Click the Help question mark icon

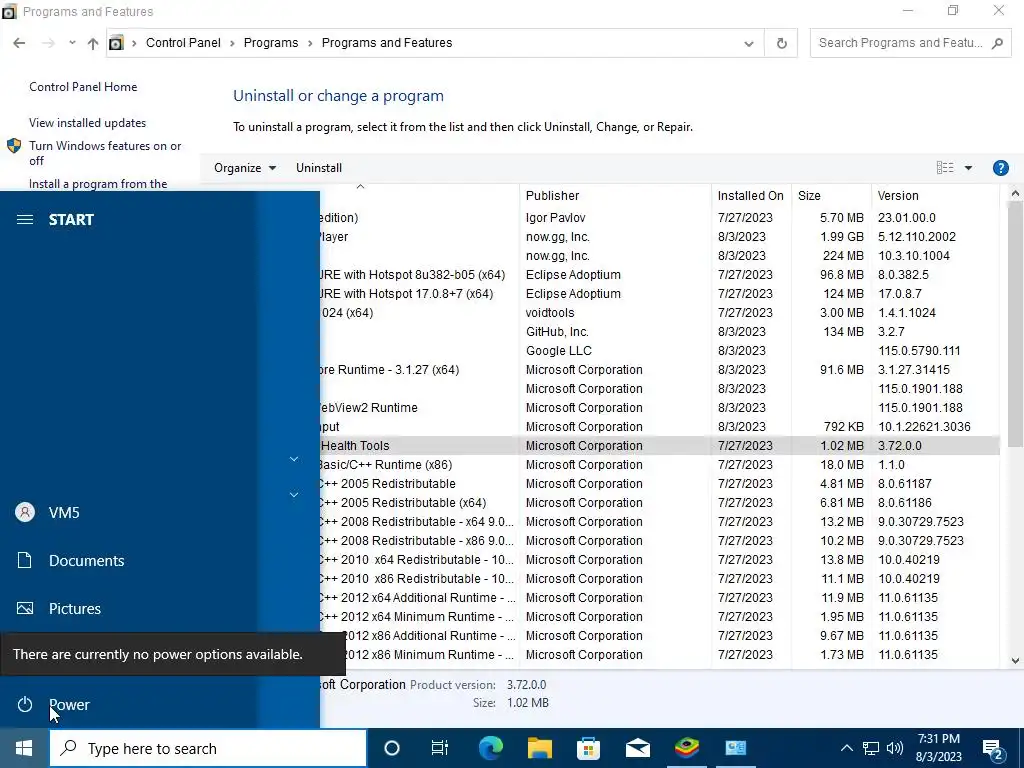pyautogui.click(x=1000, y=168)
